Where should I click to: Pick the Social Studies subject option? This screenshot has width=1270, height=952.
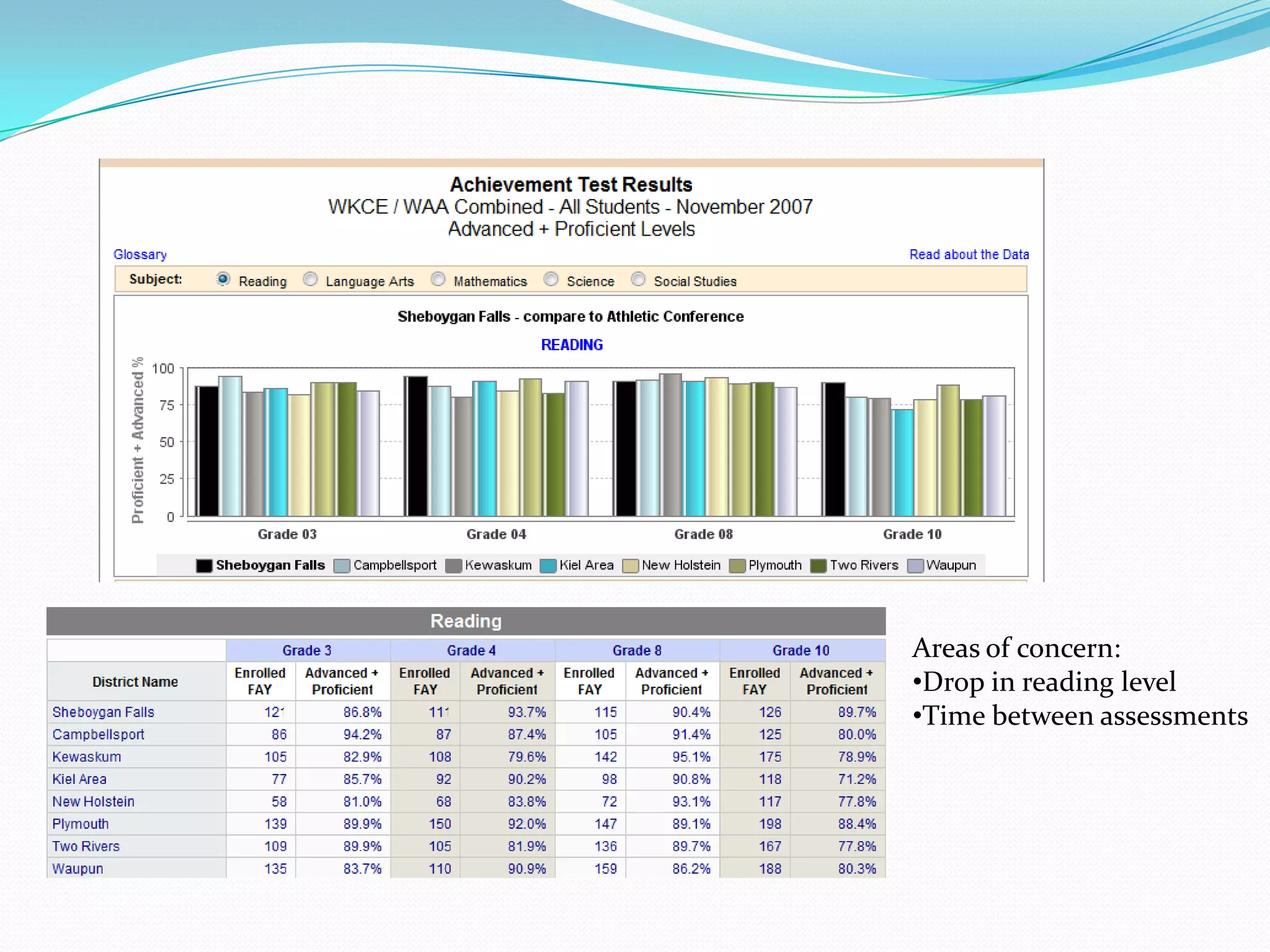pos(638,280)
